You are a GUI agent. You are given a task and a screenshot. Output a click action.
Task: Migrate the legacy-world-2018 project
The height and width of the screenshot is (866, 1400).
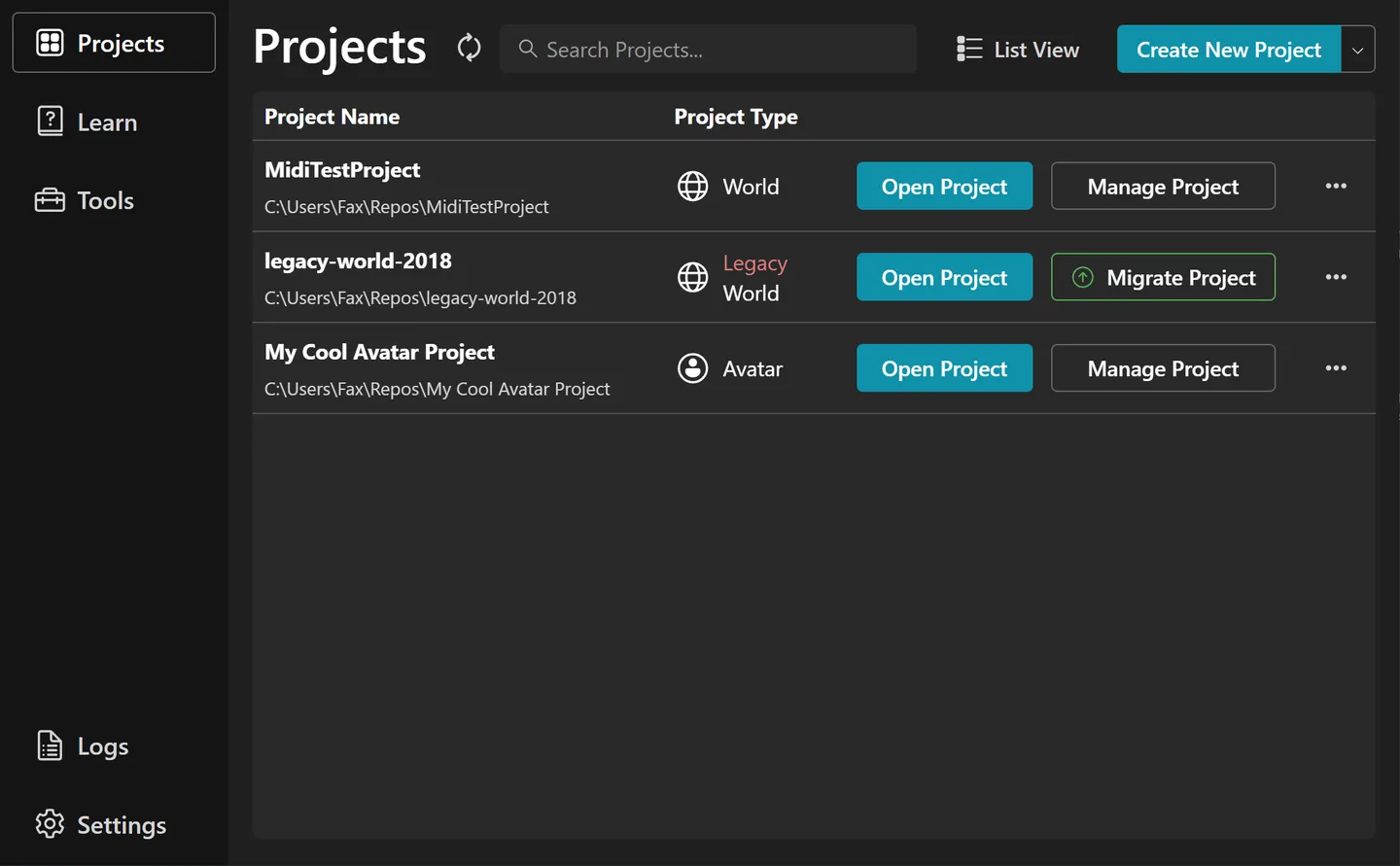(1163, 277)
